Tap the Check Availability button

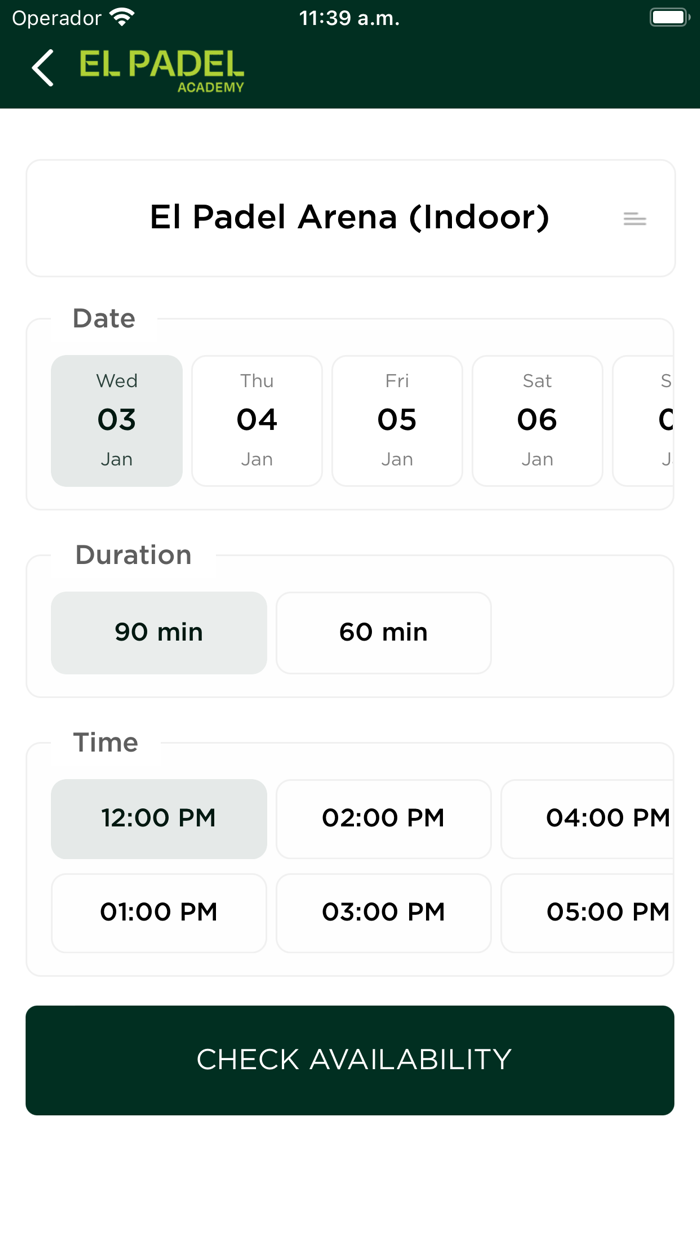click(x=350, y=1060)
